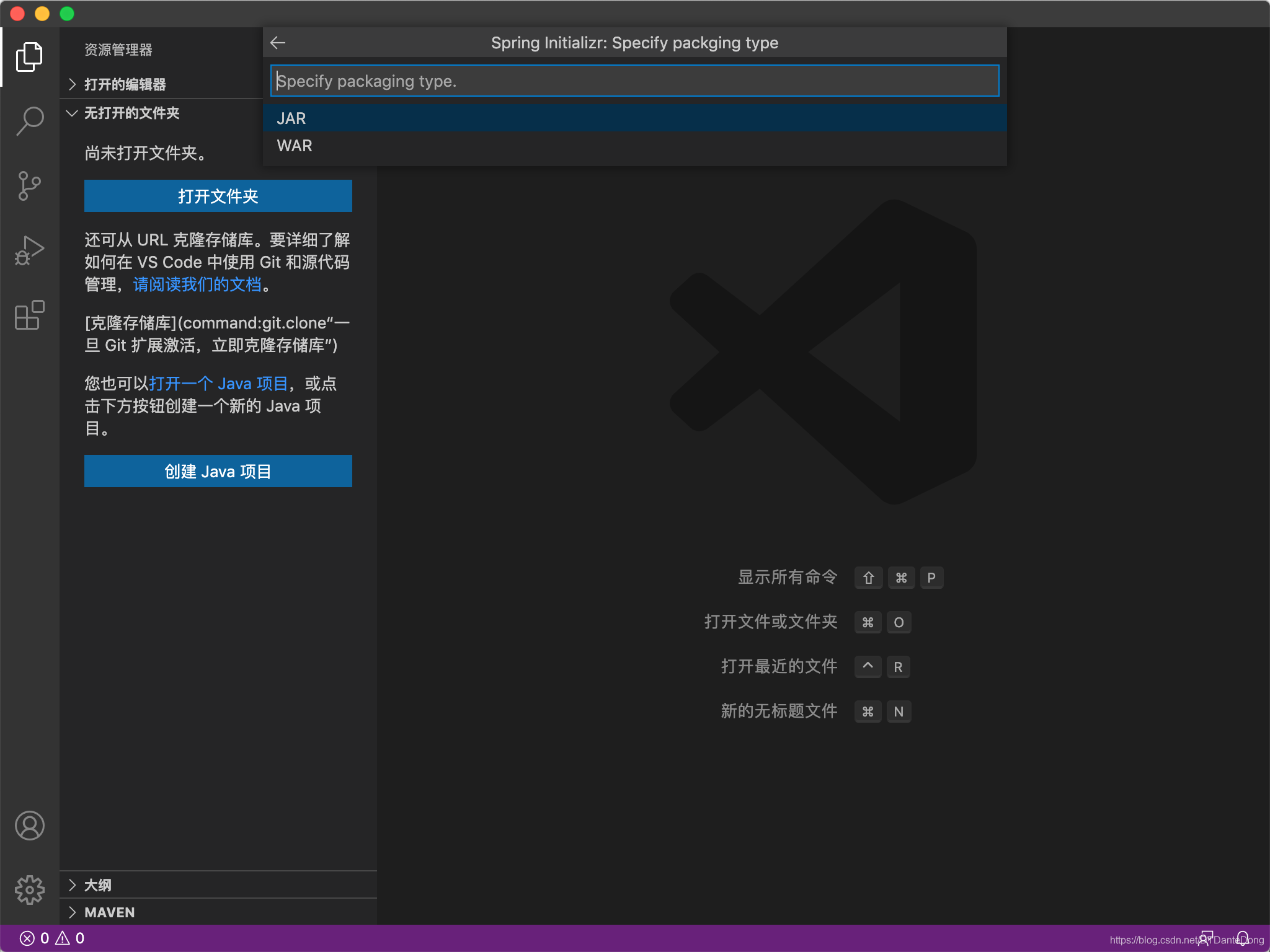This screenshot has height=952, width=1270.
Task: Go back using the quick pick arrow
Action: click(x=278, y=43)
